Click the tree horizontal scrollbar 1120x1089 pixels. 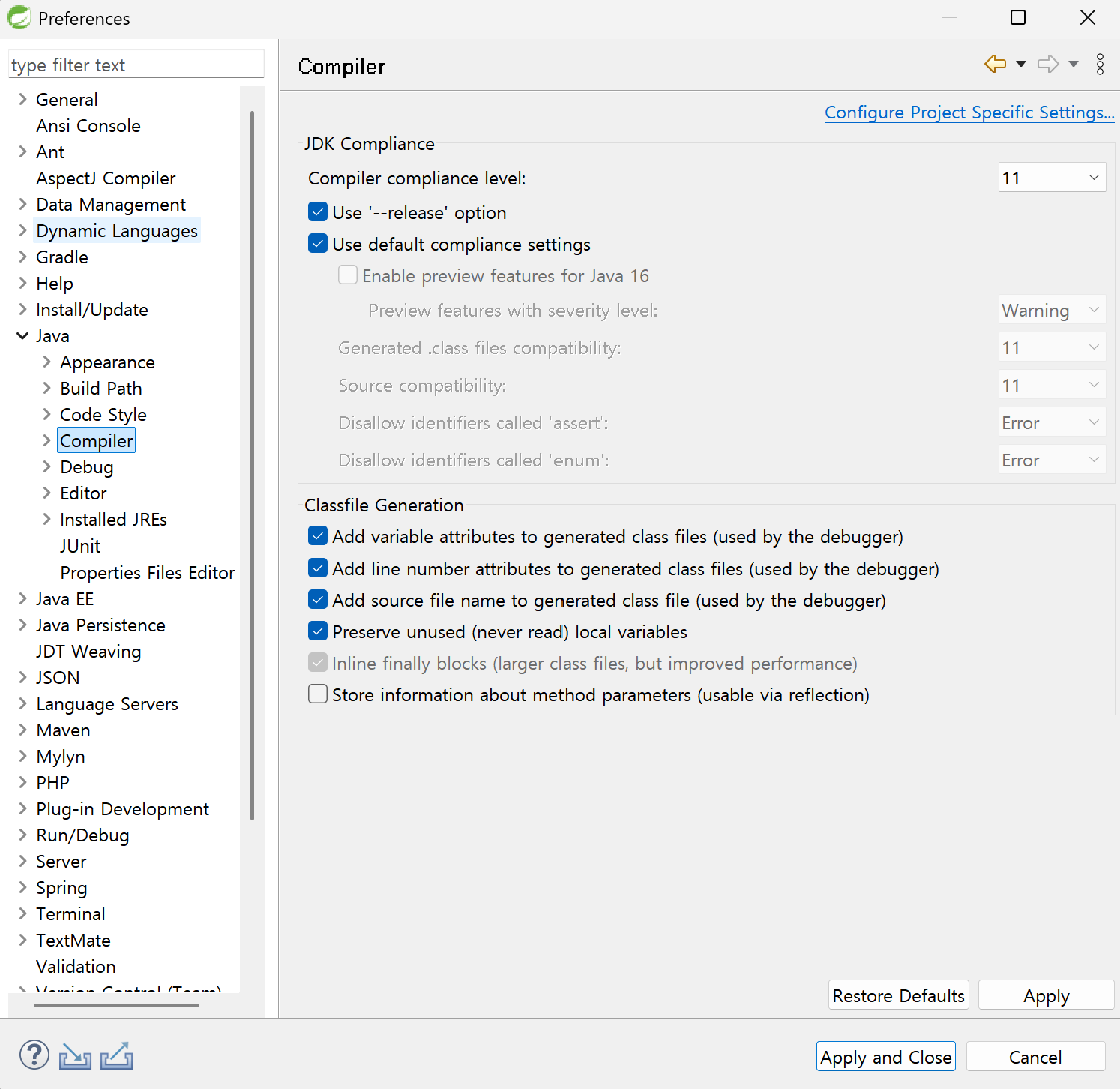116,1005
